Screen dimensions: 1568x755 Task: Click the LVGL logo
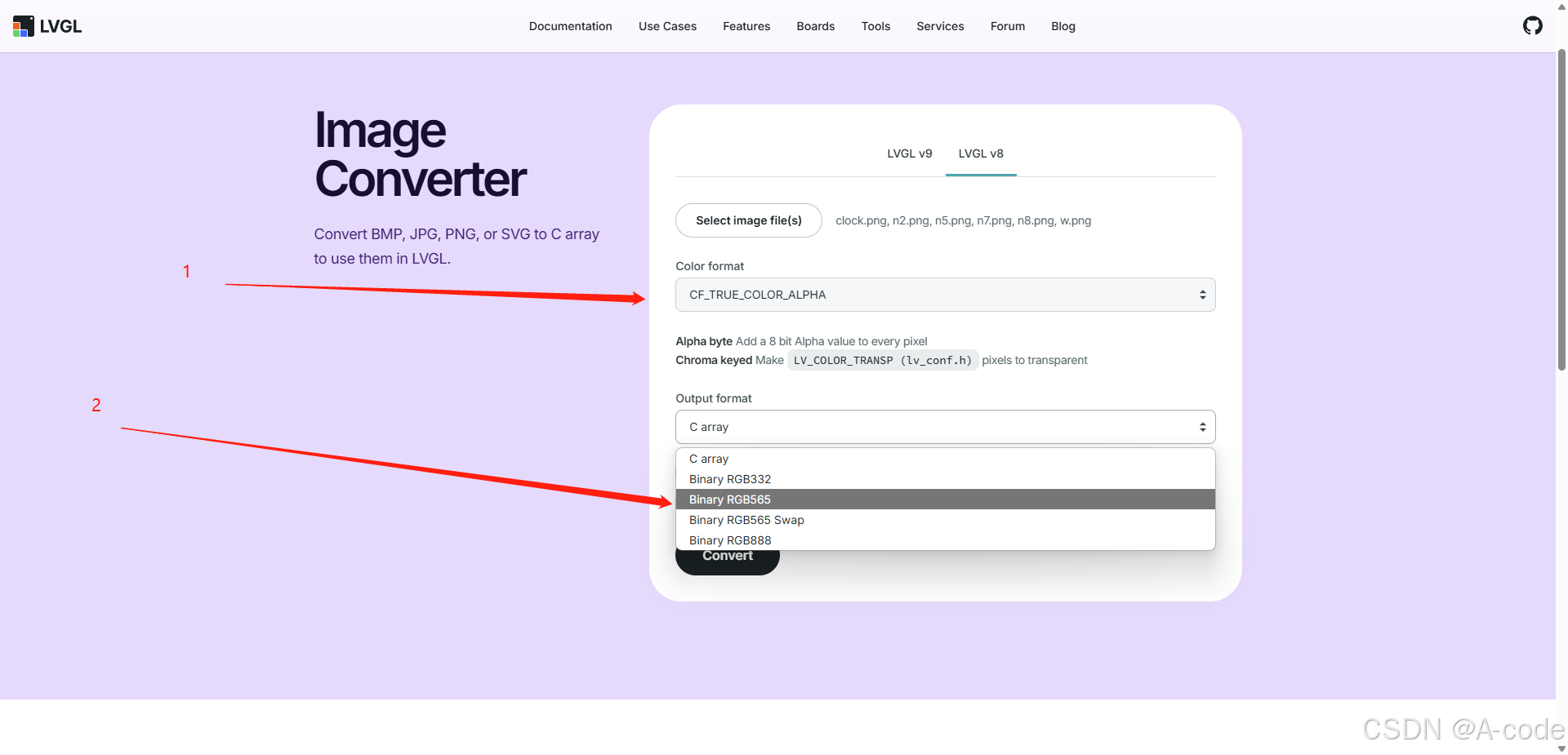point(47,26)
